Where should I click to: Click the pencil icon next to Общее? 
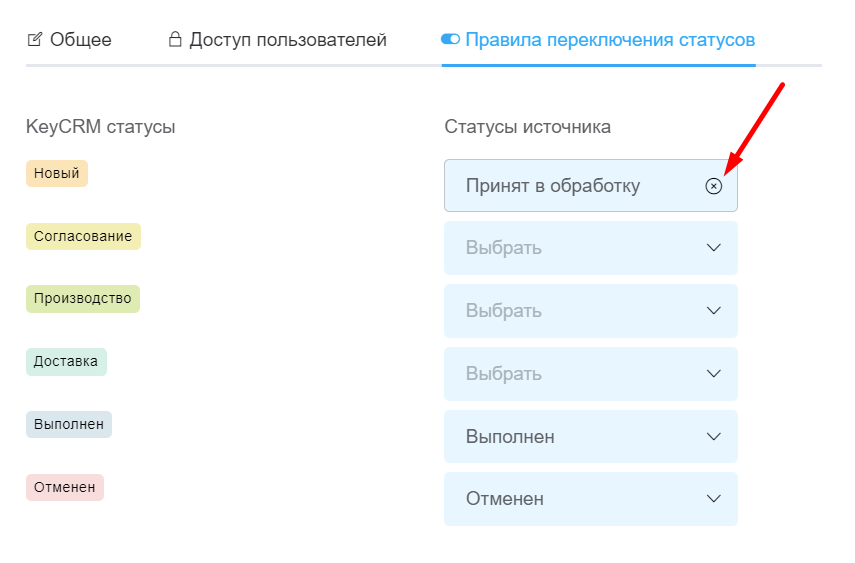point(35,40)
